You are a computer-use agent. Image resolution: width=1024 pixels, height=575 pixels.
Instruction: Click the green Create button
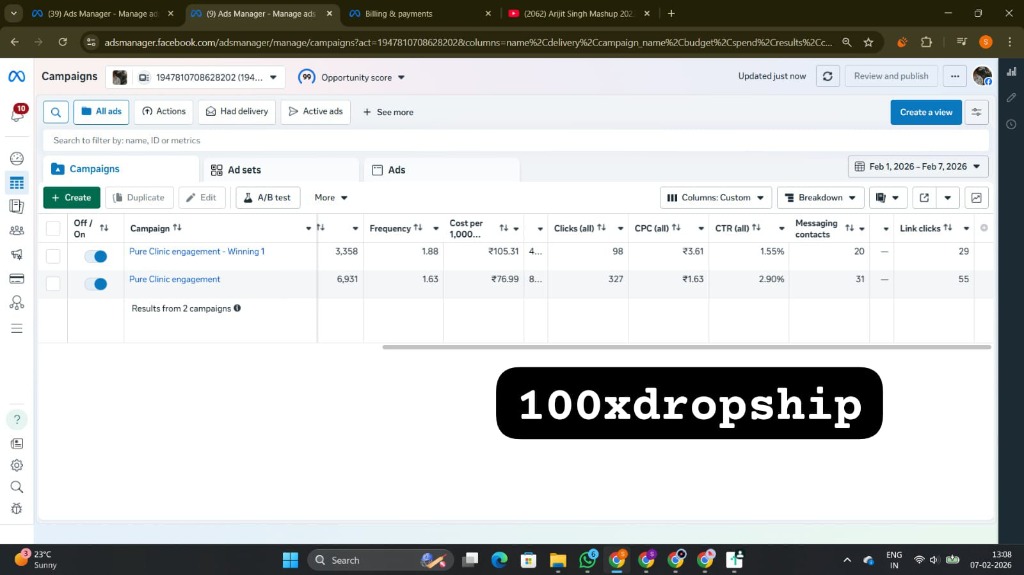click(72, 198)
